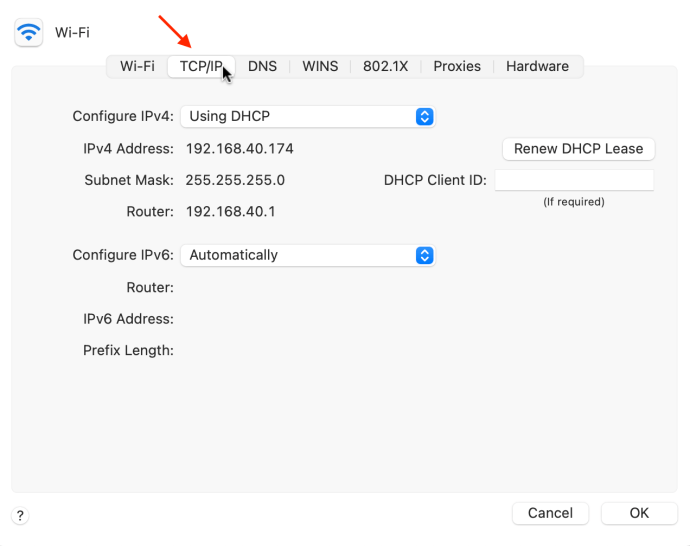Open the Proxies tab
Screen dimensions: 690x546
457,66
